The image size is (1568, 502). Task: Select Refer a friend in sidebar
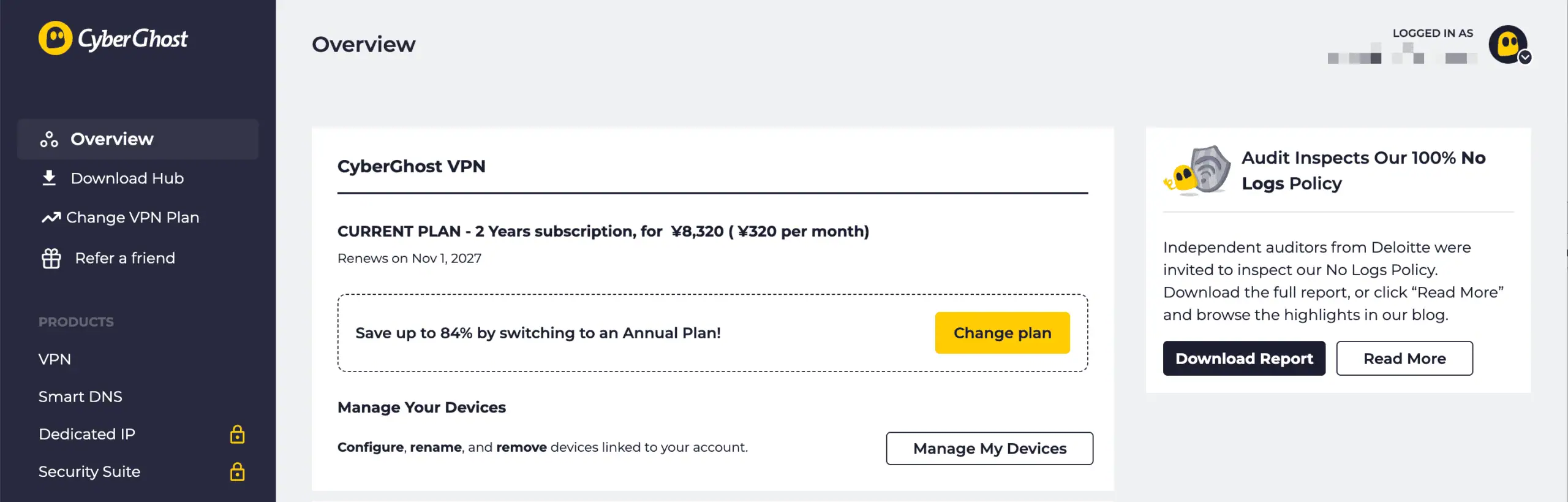coord(125,258)
